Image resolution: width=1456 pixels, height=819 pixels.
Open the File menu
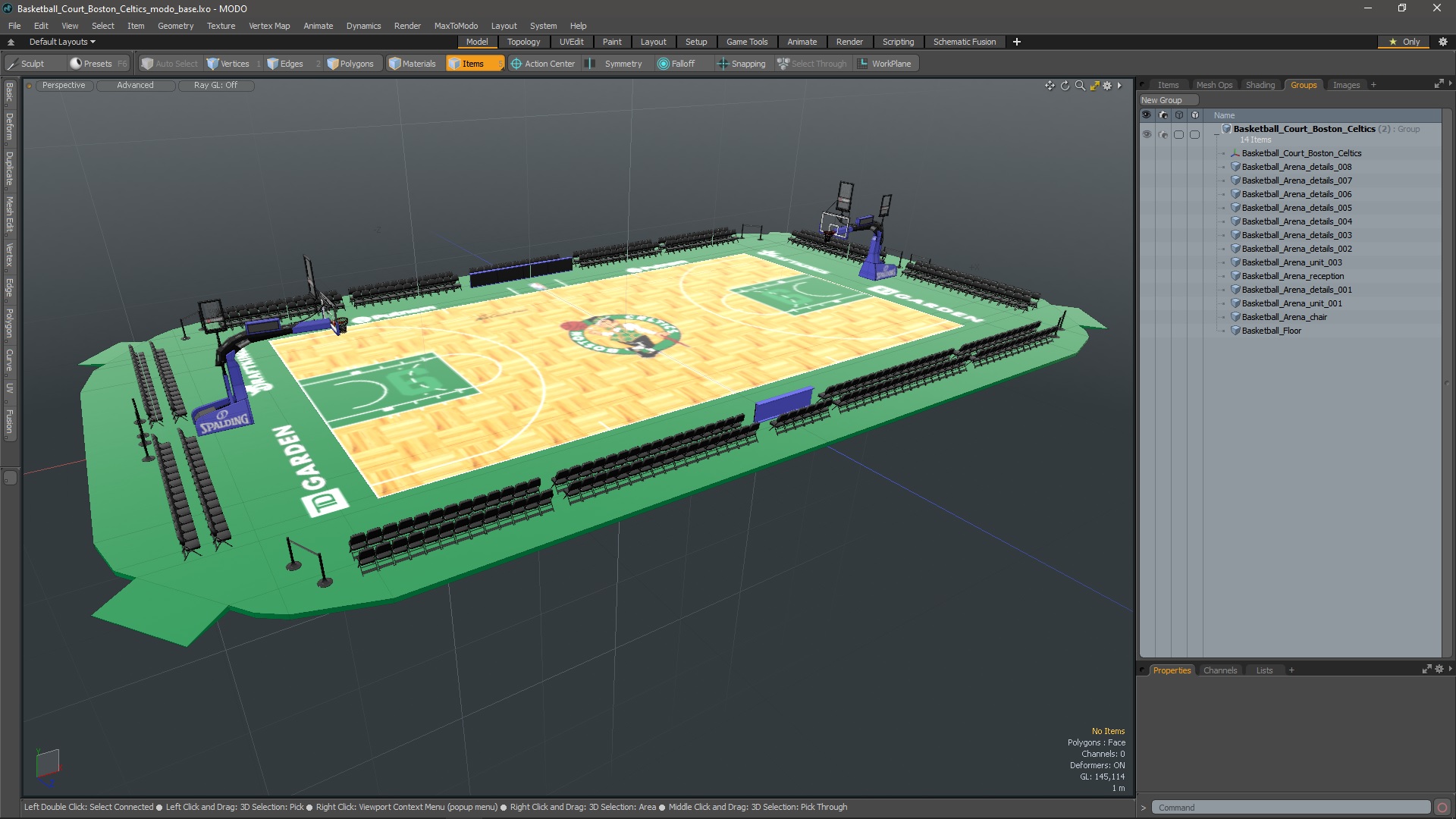click(14, 26)
